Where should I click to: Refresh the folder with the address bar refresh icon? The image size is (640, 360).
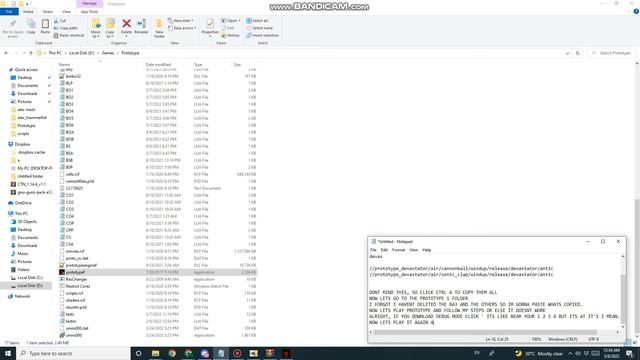[578, 53]
